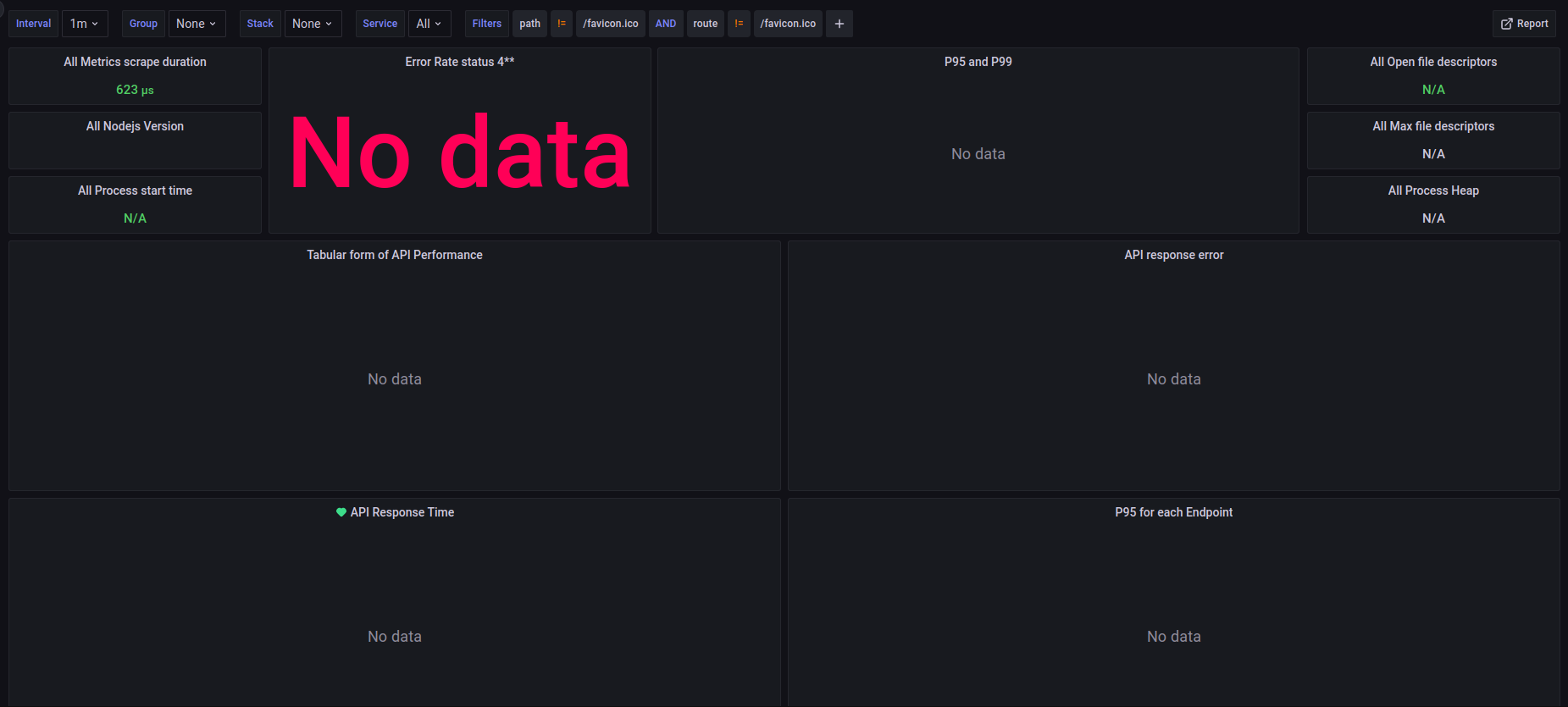Click the Service variable label
Viewport: 1568px width, 707px height.
pyautogui.click(x=380, y=24)
